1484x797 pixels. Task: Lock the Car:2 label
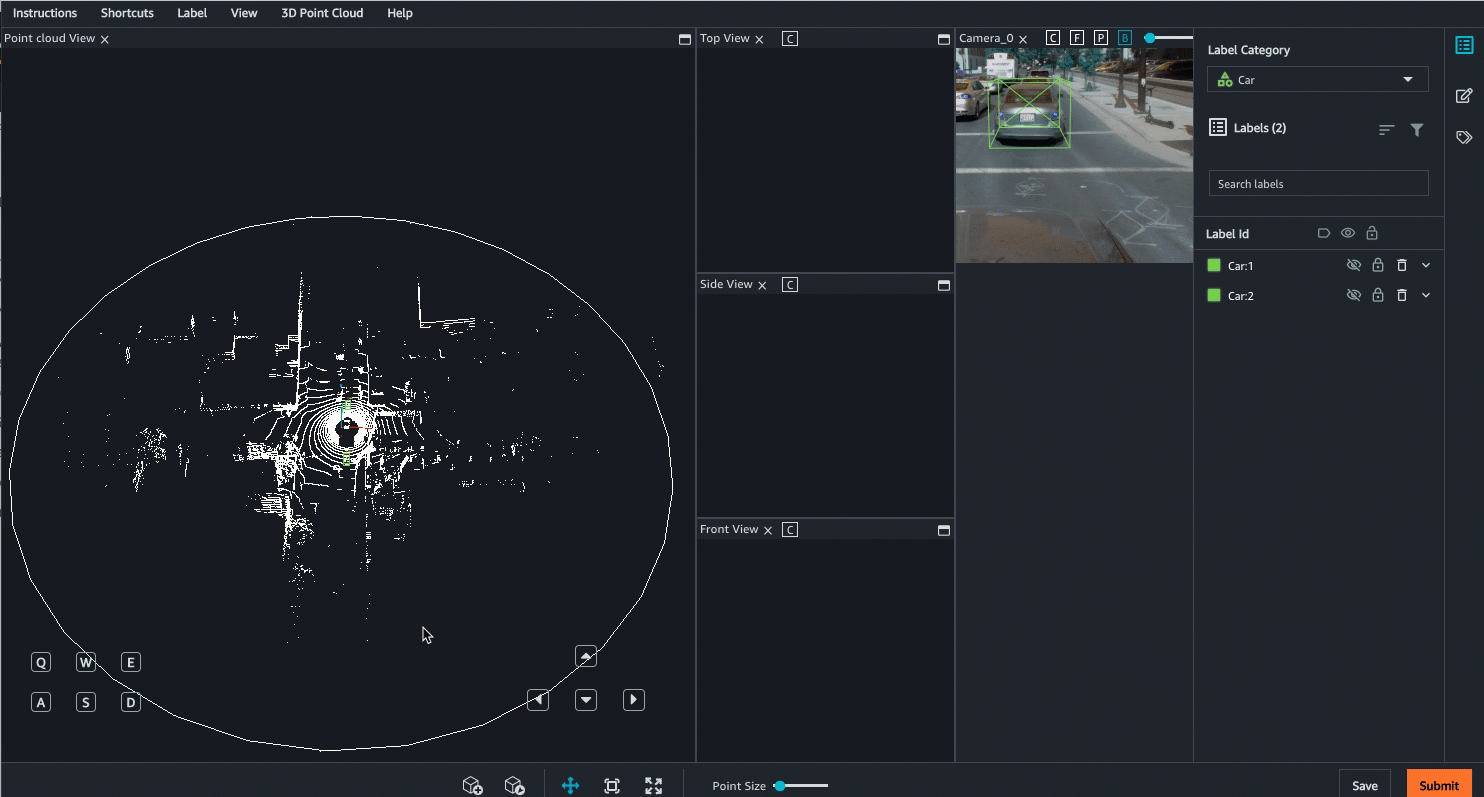pyautogui.click(x=1377, y=295)
